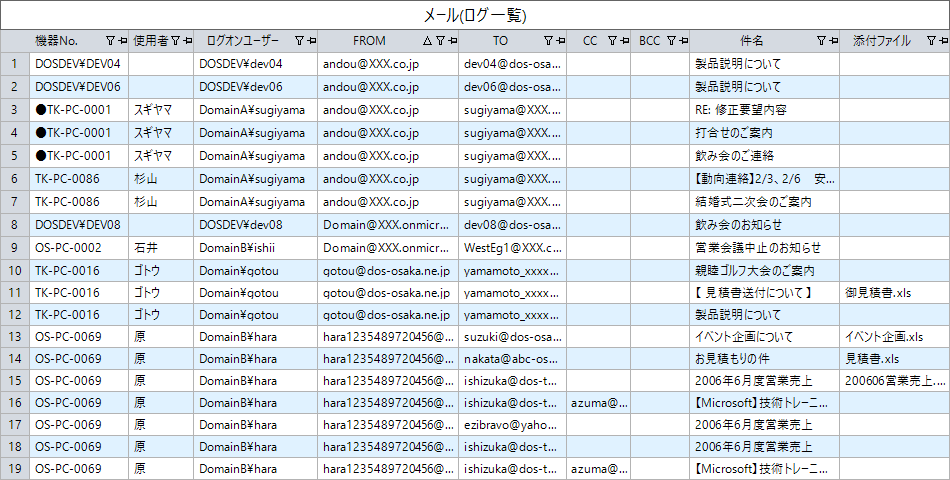950x480 pixels.
Task: Open filter for TO column
Action: coord(548,41)
